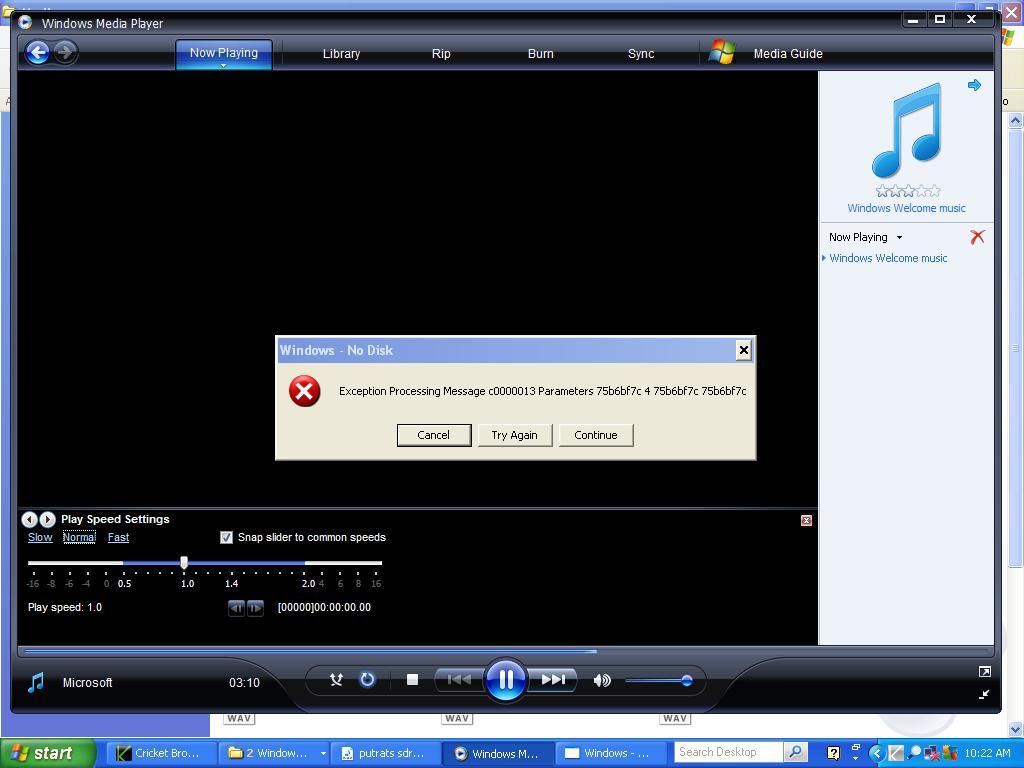The width and height of the screenshot is (1024, 768).
Task: Uncheck Snap slider to common speeds
Action: 226,537
